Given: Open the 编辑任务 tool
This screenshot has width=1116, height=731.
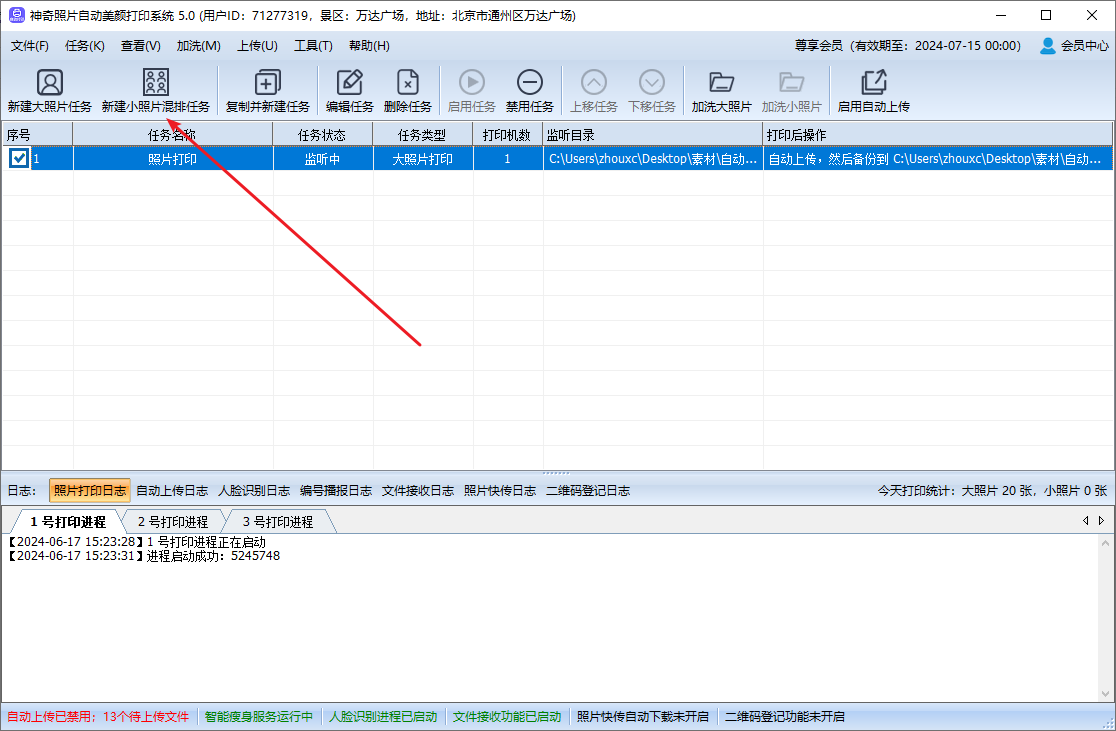Looking at the screenshot, I should 349,83.
